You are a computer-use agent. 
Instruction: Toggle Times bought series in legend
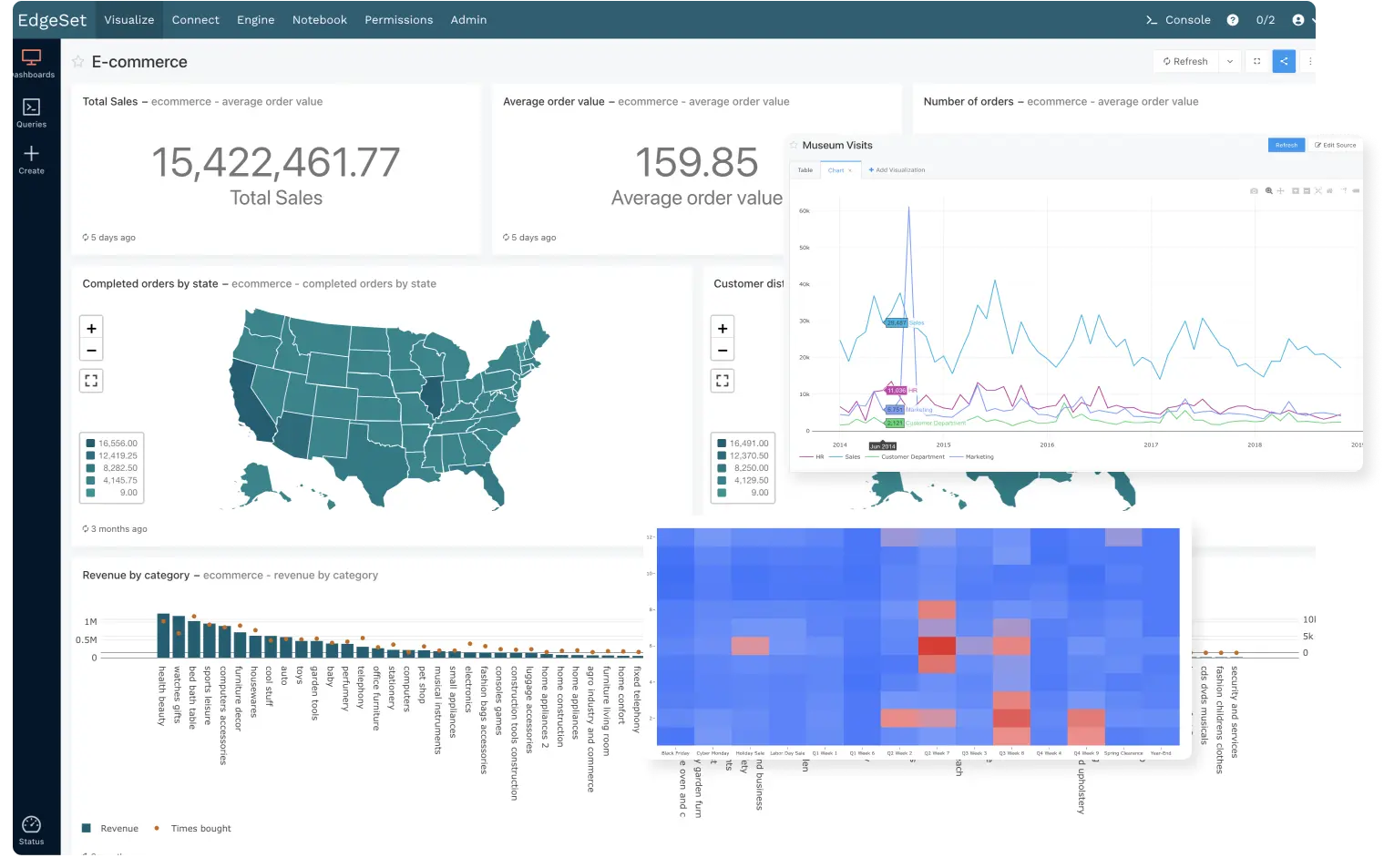click(x=192, y=829)
